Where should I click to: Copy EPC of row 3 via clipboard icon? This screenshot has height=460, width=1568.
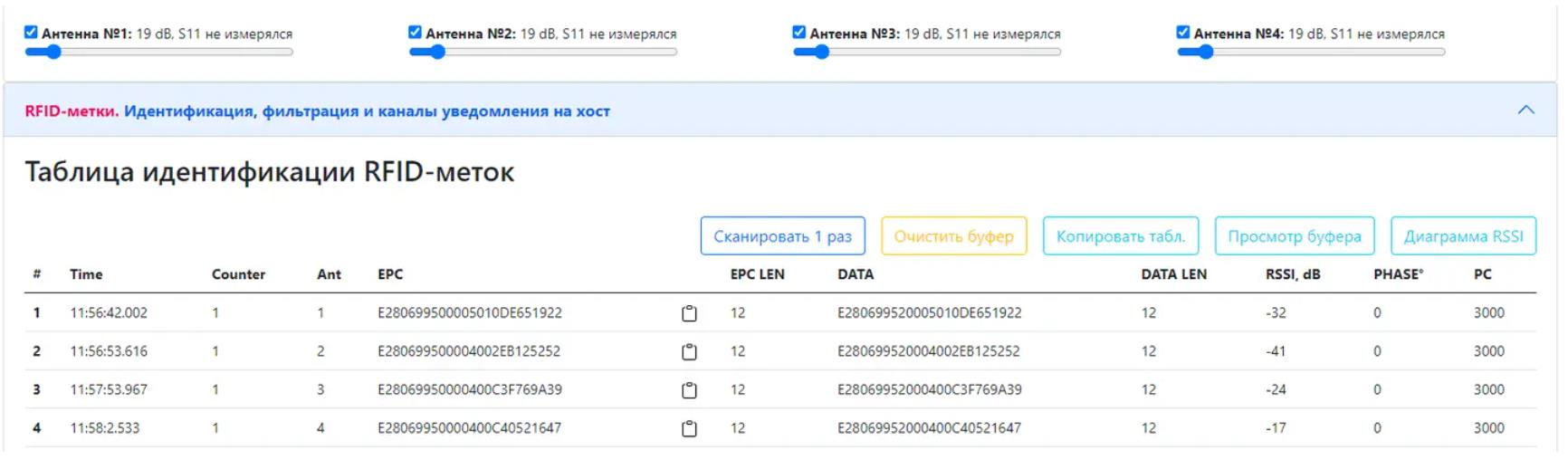(x=689, y=390)
